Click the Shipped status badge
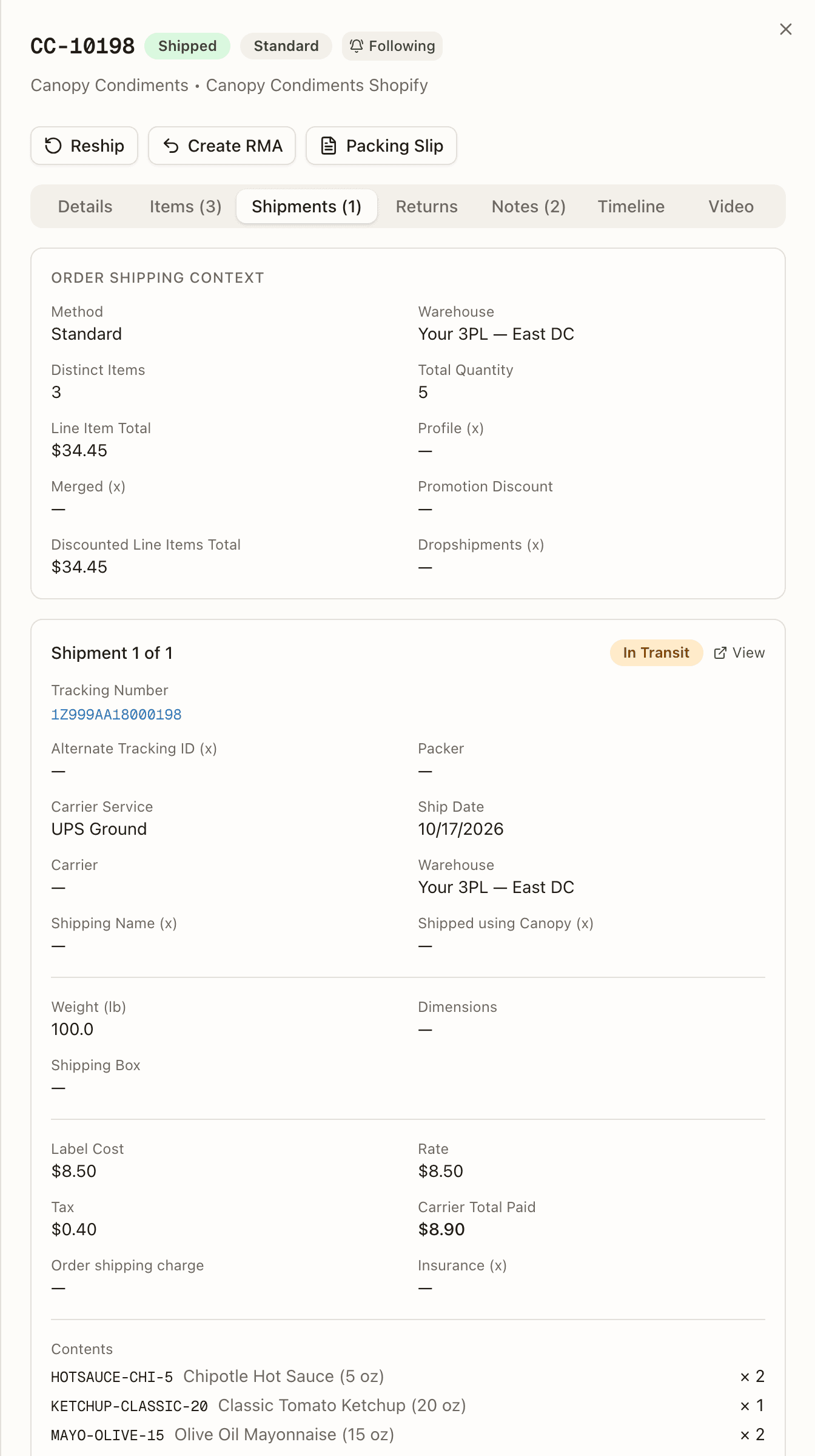 point(187,46)
